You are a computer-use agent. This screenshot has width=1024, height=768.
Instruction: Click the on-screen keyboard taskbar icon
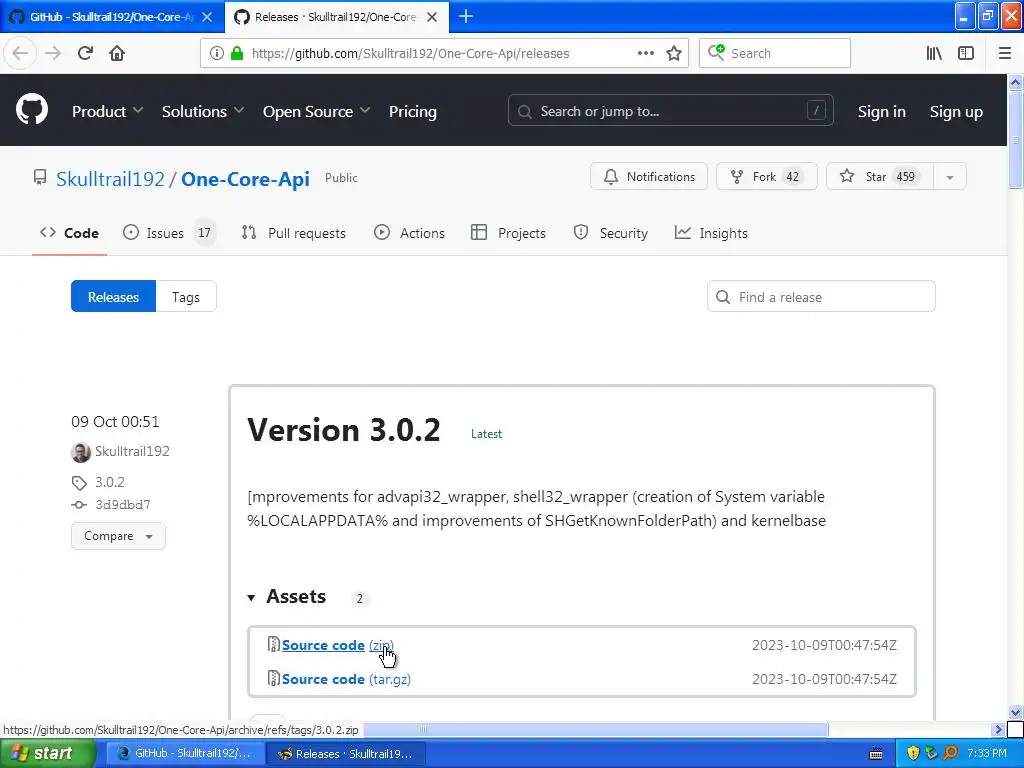tap(876, 754)
